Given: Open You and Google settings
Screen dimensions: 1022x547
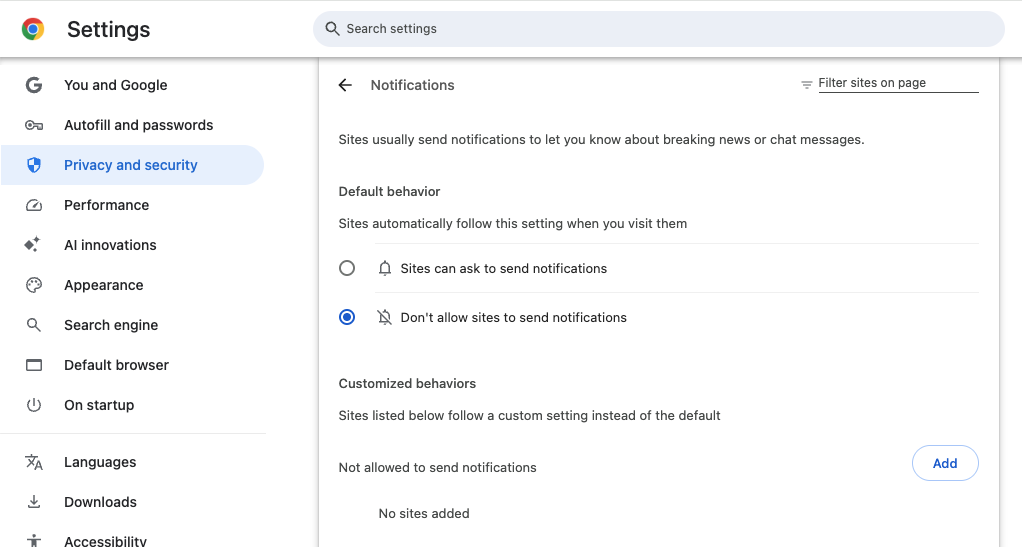Looking at the screenshot, I should click(132, 85).
